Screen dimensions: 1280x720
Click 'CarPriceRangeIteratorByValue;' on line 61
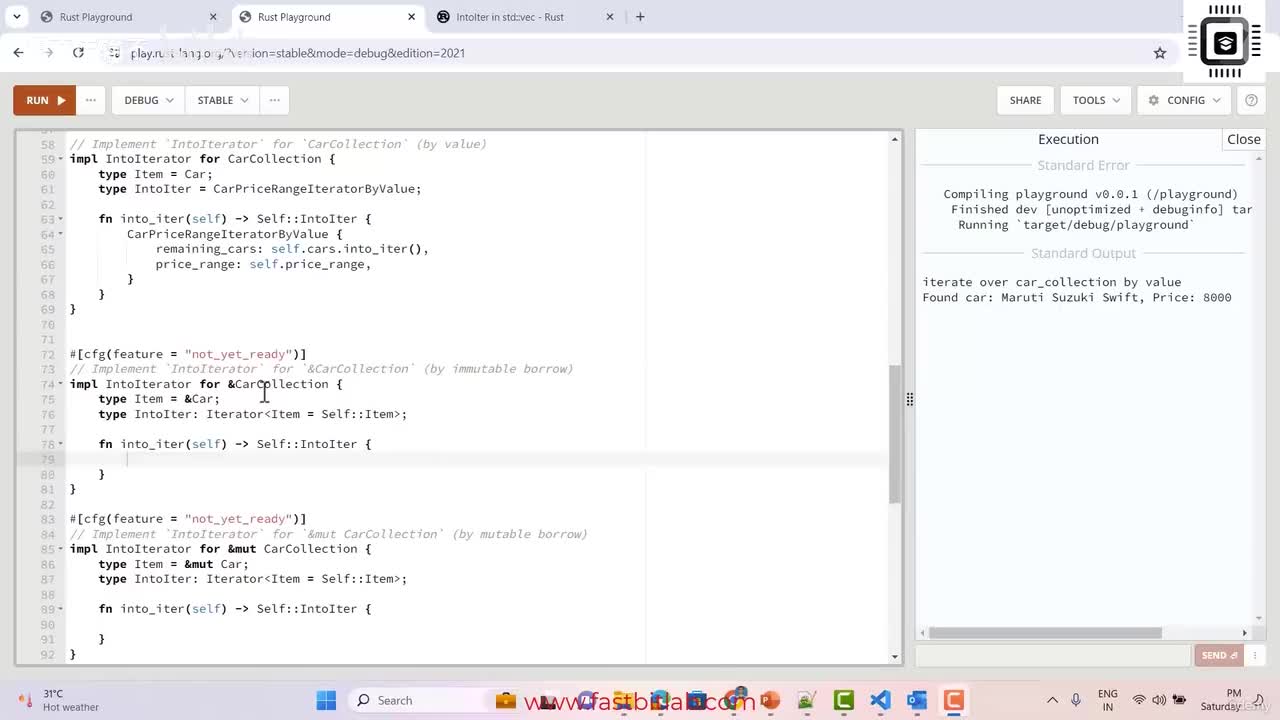click(317, 189)
